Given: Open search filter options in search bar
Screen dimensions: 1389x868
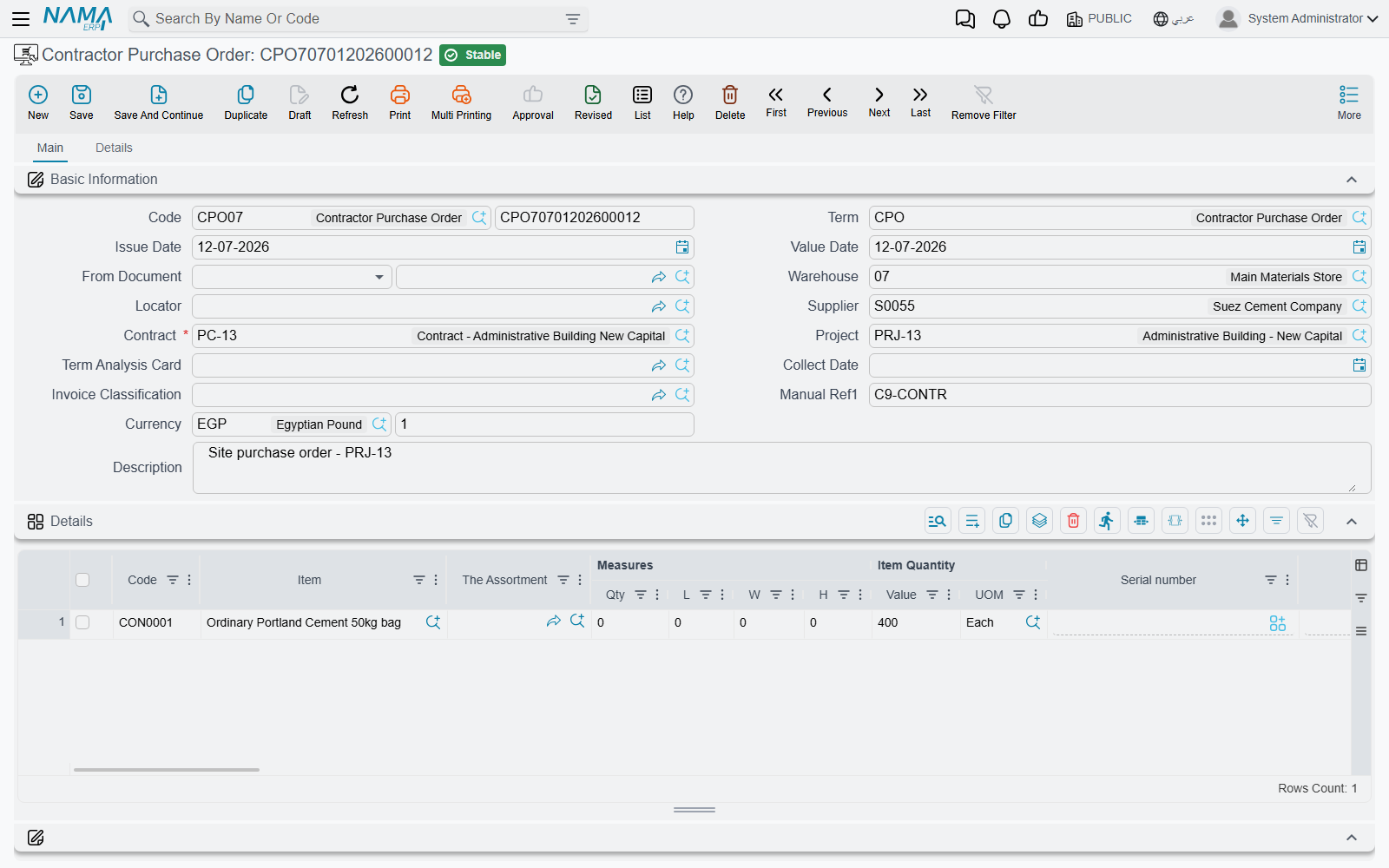Looking at the screenshot, I should point(573,19).
